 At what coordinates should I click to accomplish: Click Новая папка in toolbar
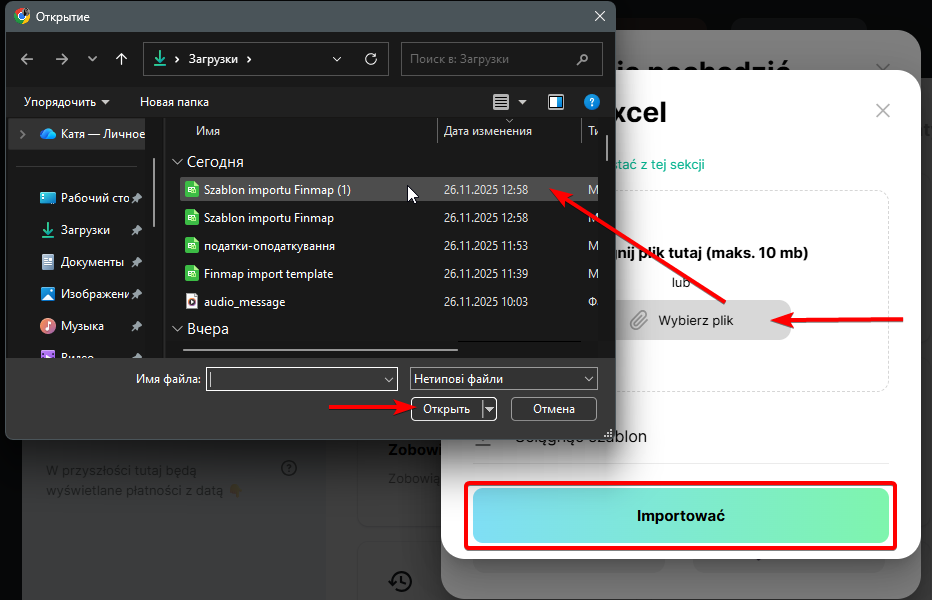174,102
